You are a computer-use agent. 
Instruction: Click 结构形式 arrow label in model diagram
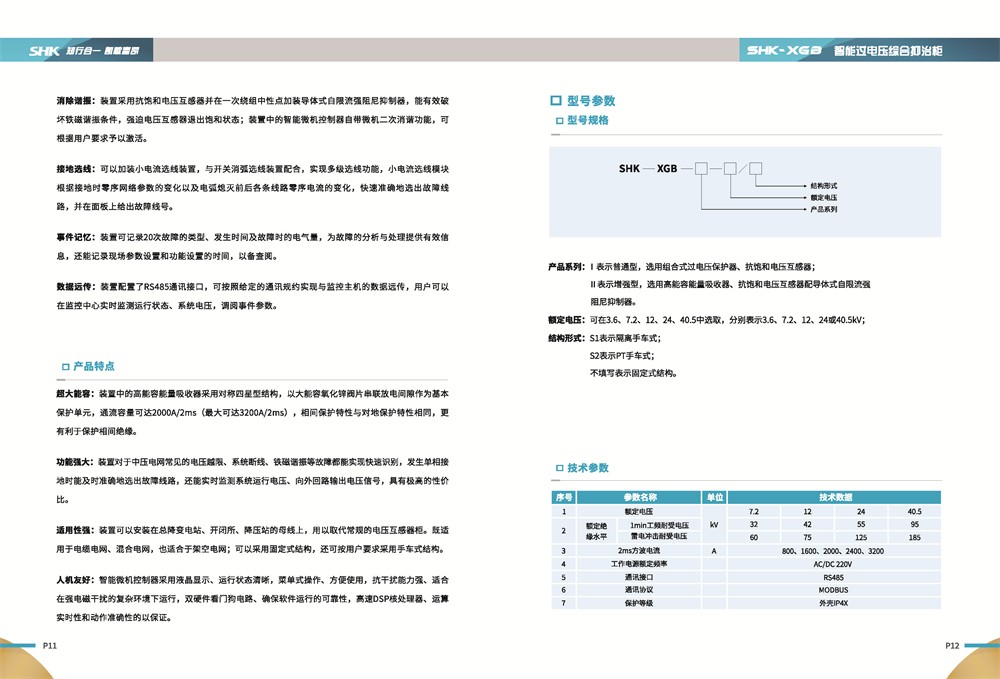point(823,186)
